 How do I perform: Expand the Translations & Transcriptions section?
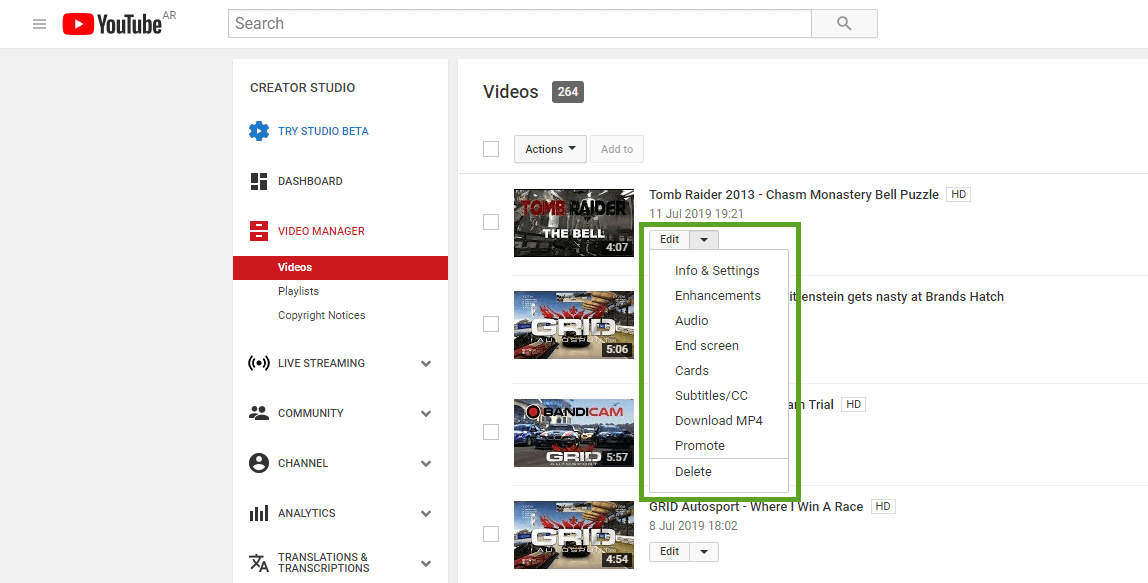[x=426, y=563]
